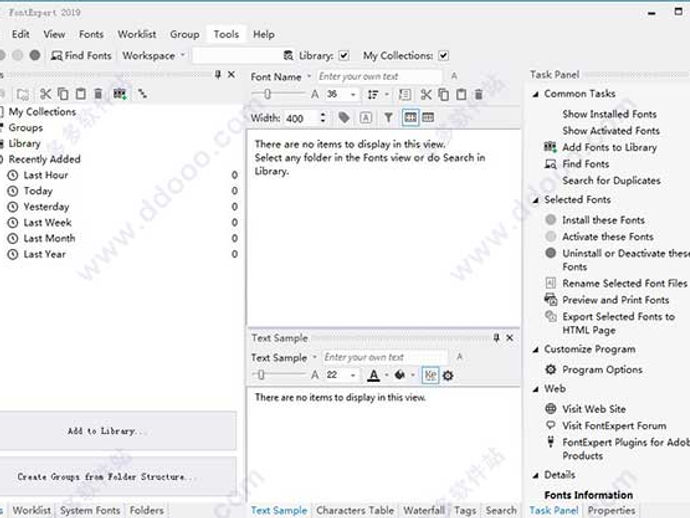The width and height of the screenshot is (690, 518).
Task: Close the left fonts panel
Action: 231,74
